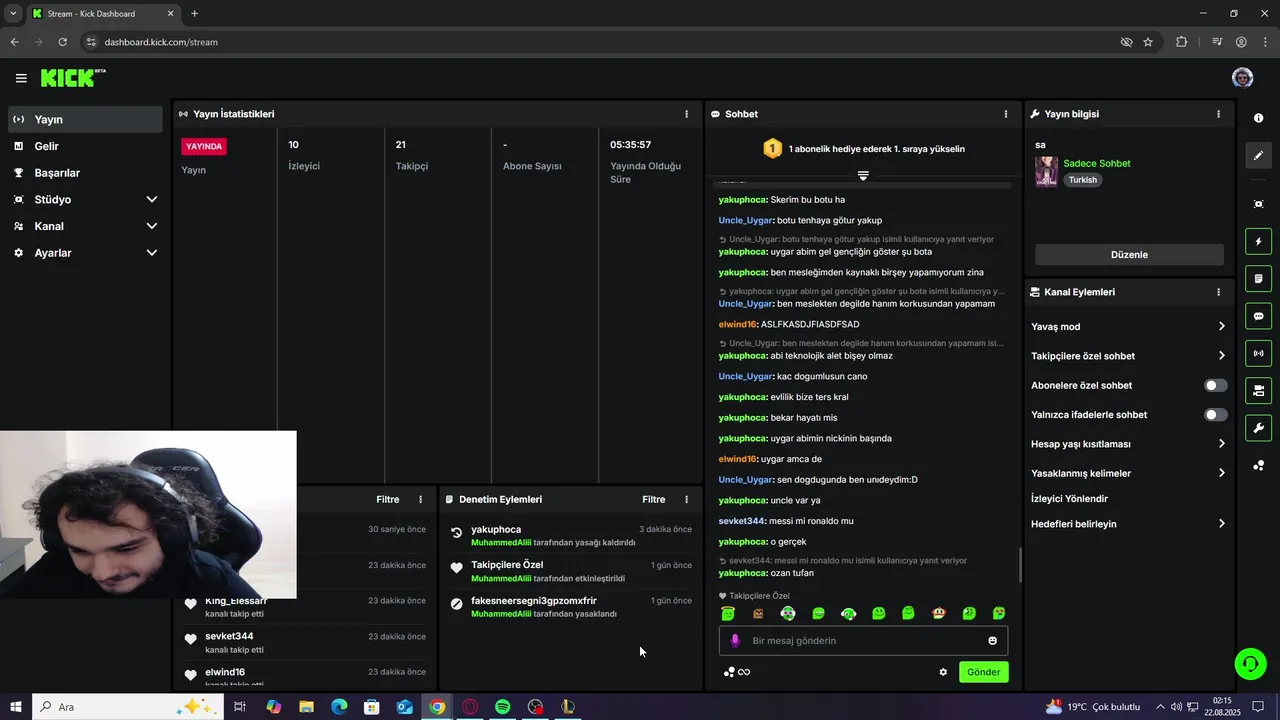Open İzleyici Yönlendir channel action
This screenshot has width=1280, height=720.
[x=1069, y=499]
